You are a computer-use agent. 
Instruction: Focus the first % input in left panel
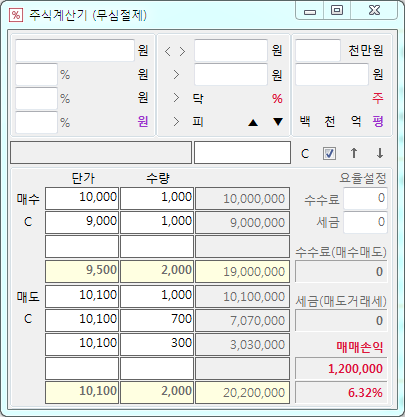(x=36, y=74)
